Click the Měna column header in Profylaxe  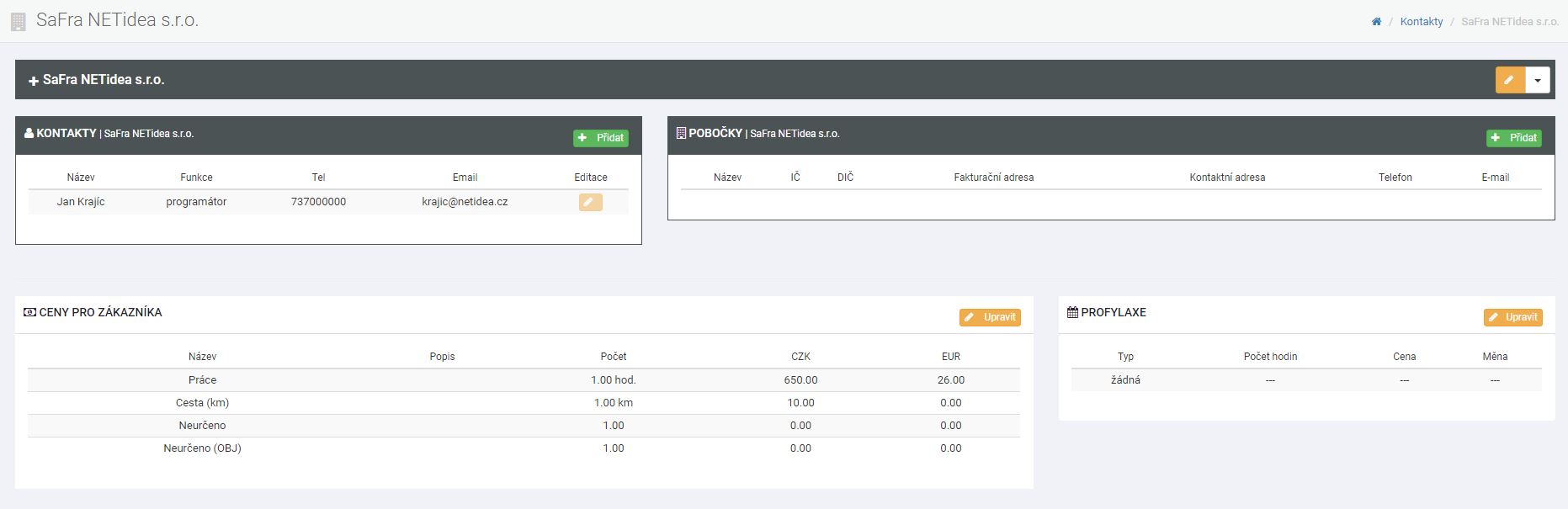click(x=1495, y=357)
